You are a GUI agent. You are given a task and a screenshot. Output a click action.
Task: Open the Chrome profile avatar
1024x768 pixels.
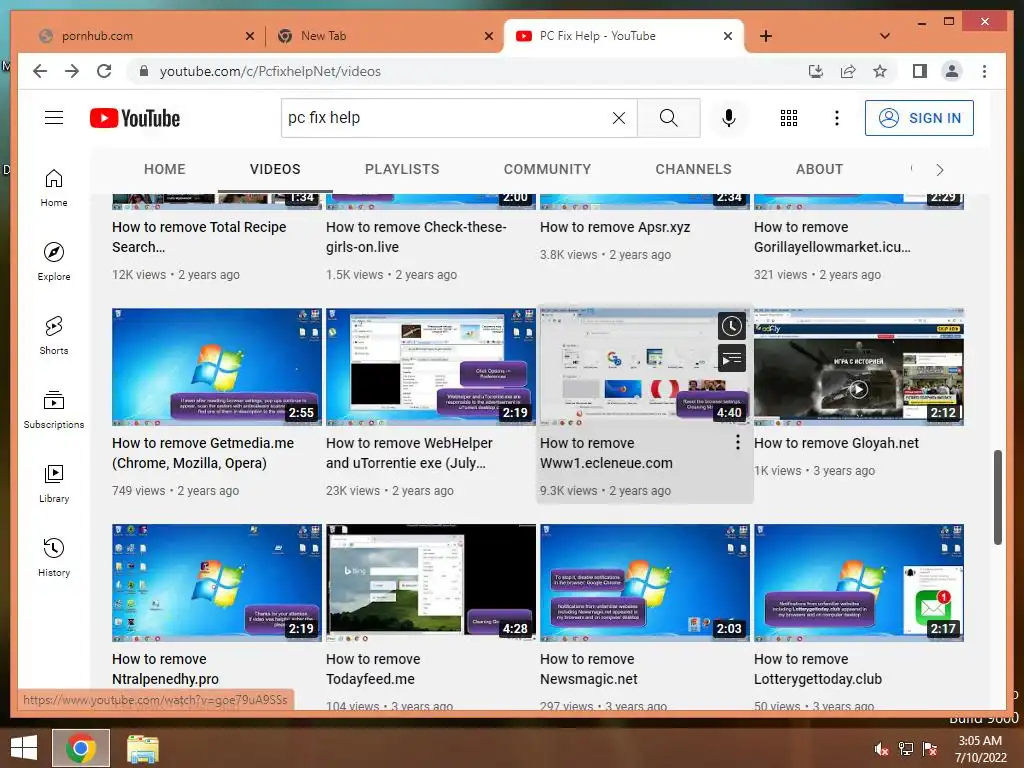coord(952,71)
